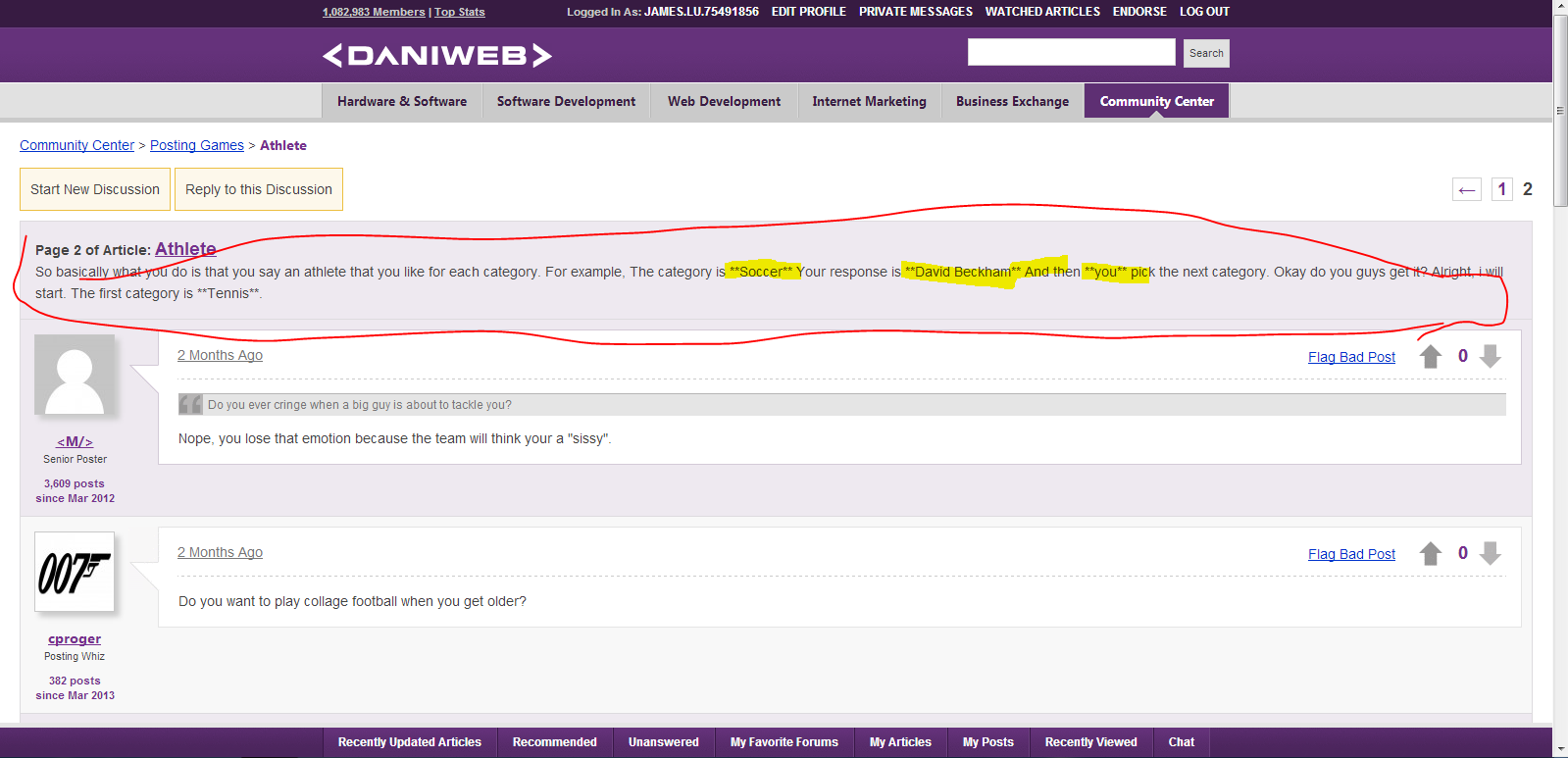Open Community Center breadcrumb link
This screenshot has height=758, width=1568.
click(76, 145)
